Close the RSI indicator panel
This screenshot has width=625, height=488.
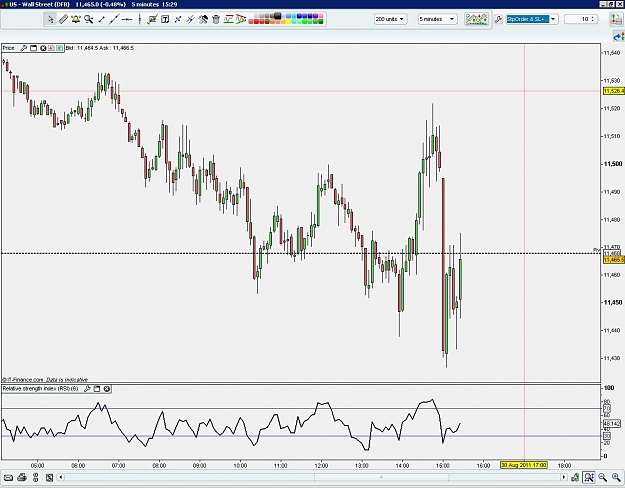106,389
